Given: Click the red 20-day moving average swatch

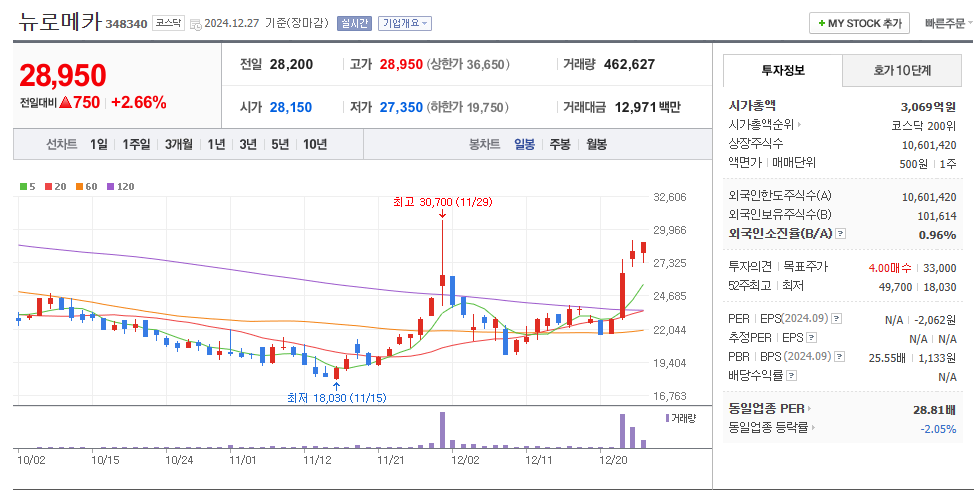Looking at the screenshot, I should click(x=48, y=187).
